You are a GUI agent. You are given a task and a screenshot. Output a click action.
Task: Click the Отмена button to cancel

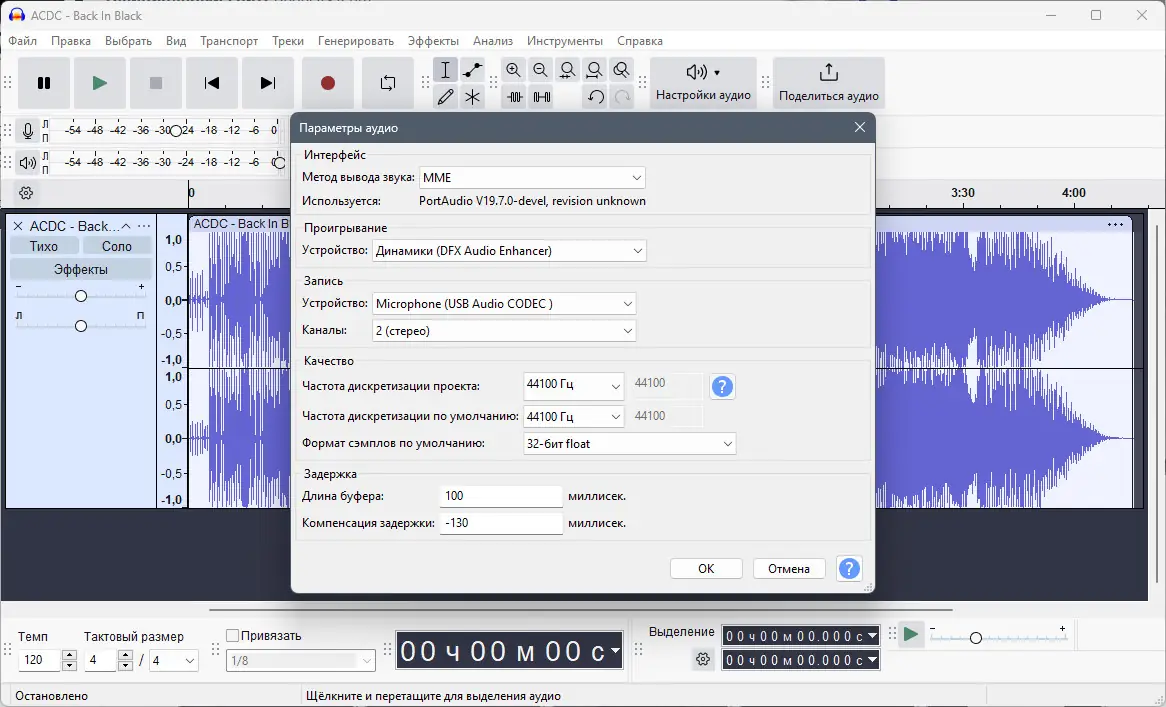click(x=788, y=568)
